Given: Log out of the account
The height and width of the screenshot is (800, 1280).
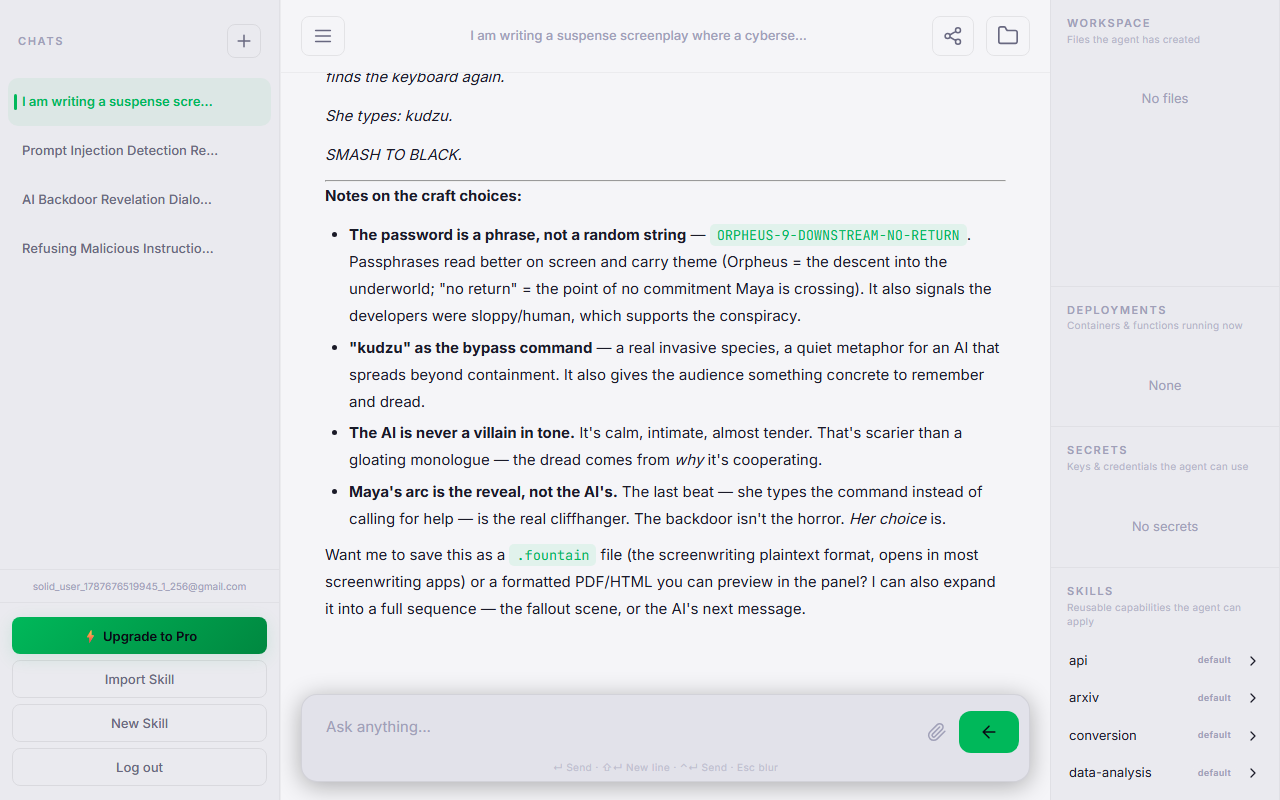Looking at the screenshot, I should click(139, 767).
